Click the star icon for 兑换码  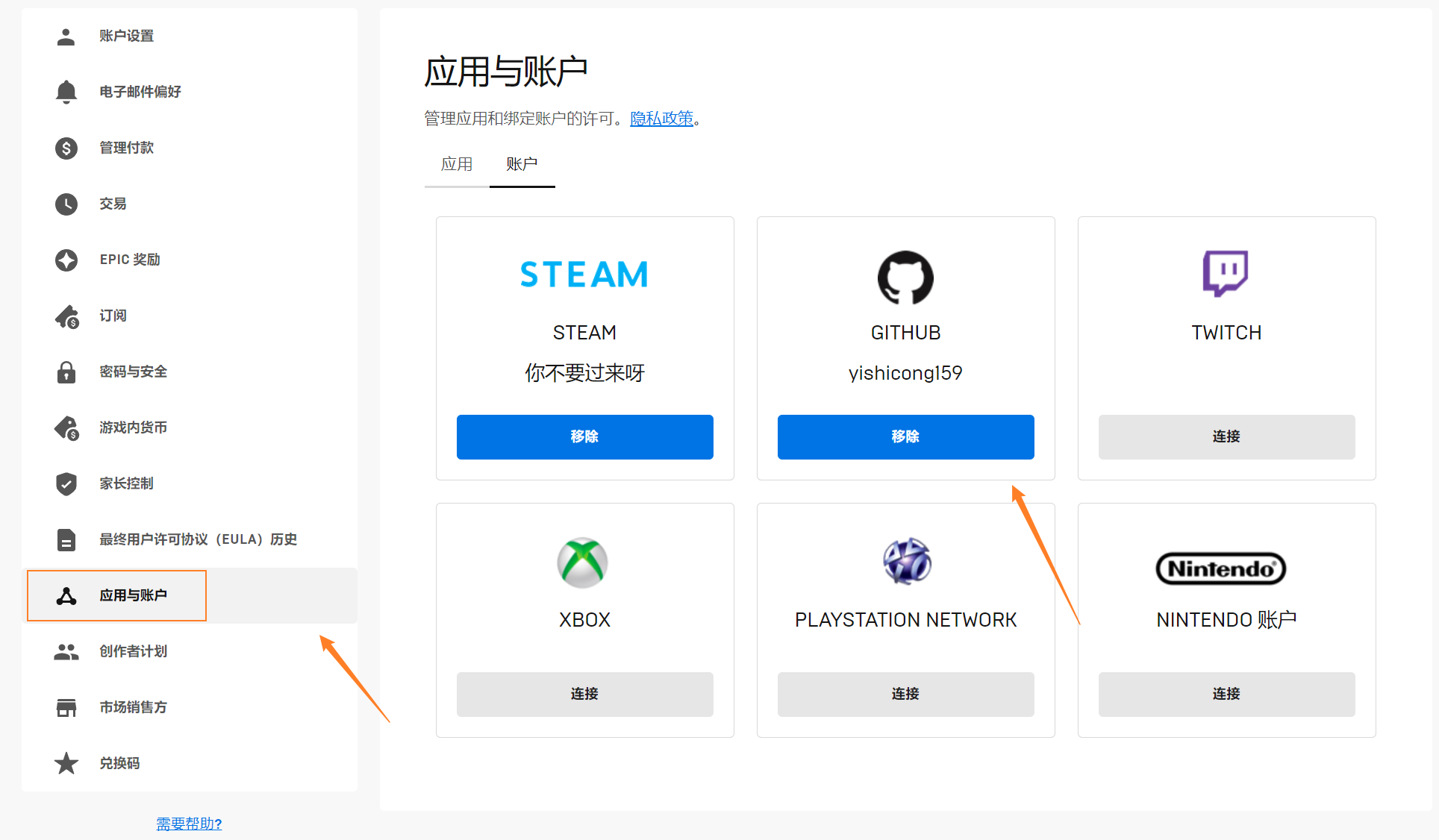[66, 763]
